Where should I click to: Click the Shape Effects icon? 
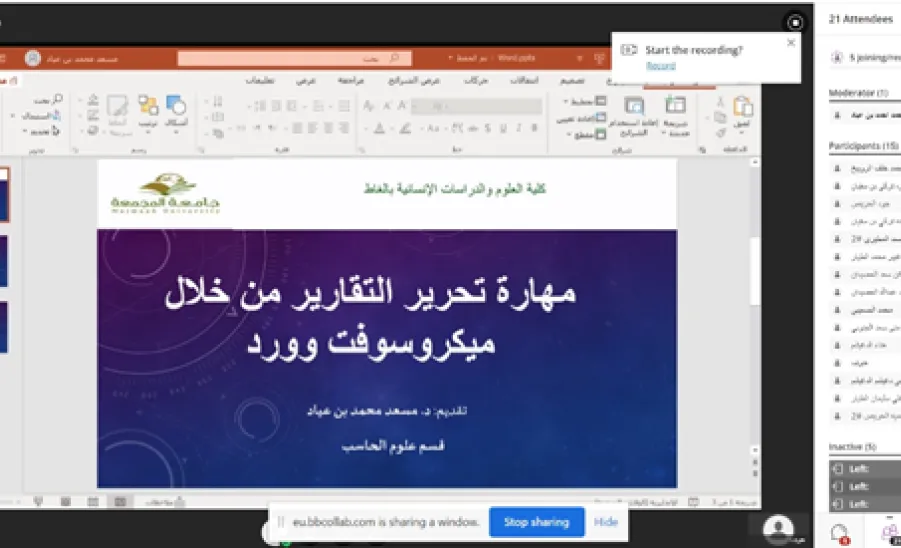coord(93,131)
